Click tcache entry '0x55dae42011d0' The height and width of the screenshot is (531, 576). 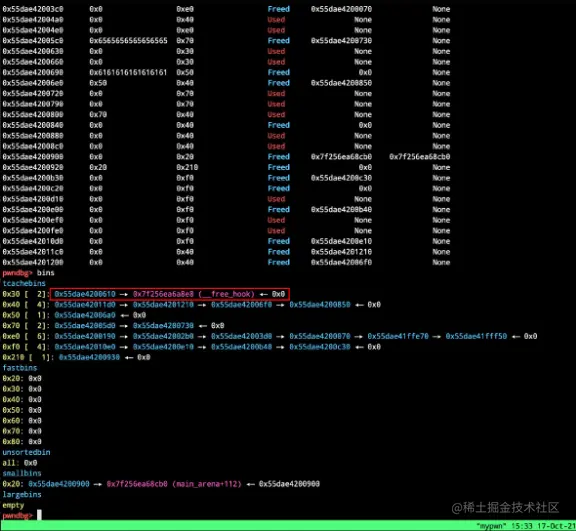(85, 305)
